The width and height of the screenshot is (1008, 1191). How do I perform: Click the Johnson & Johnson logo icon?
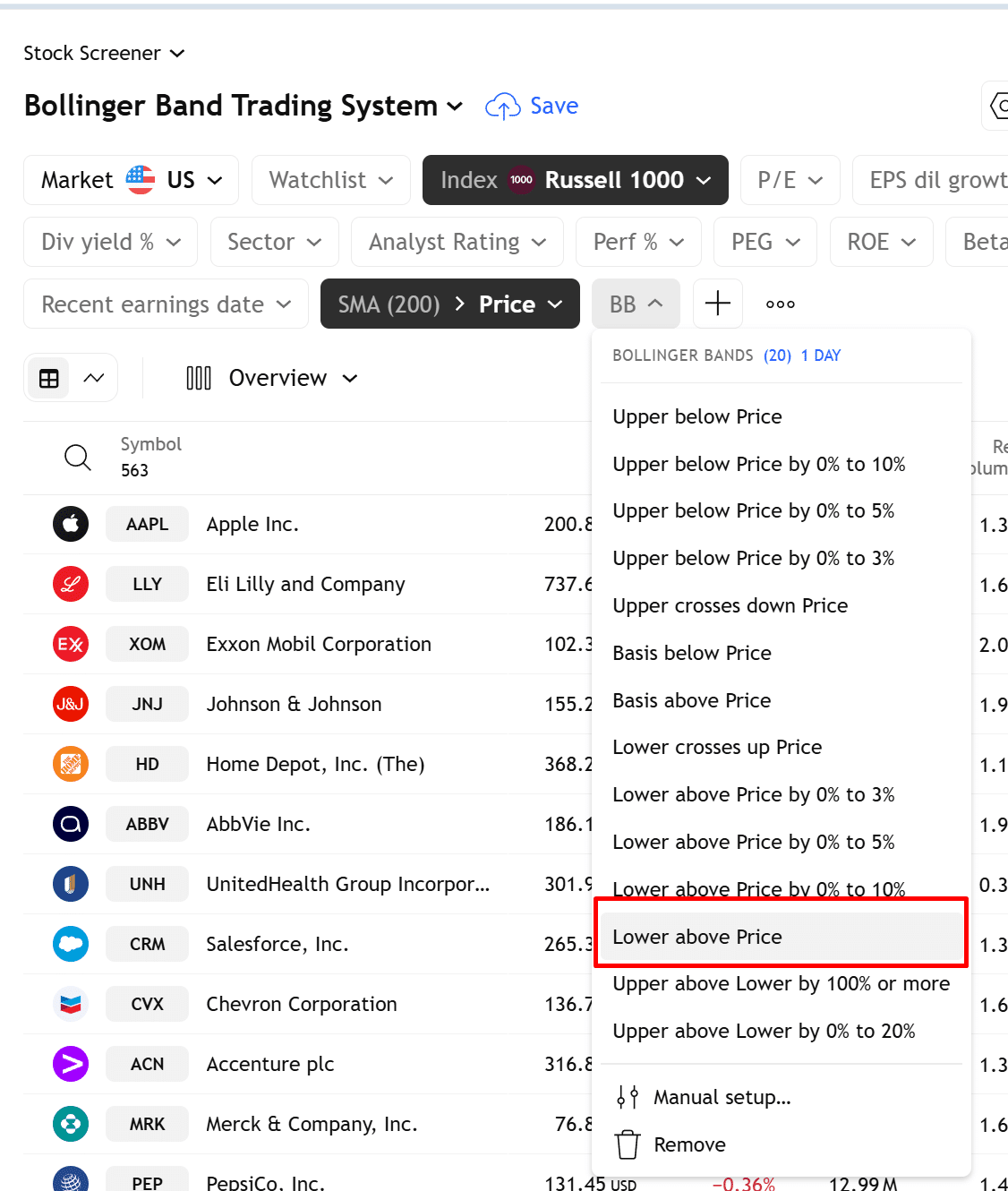[71, 704]
